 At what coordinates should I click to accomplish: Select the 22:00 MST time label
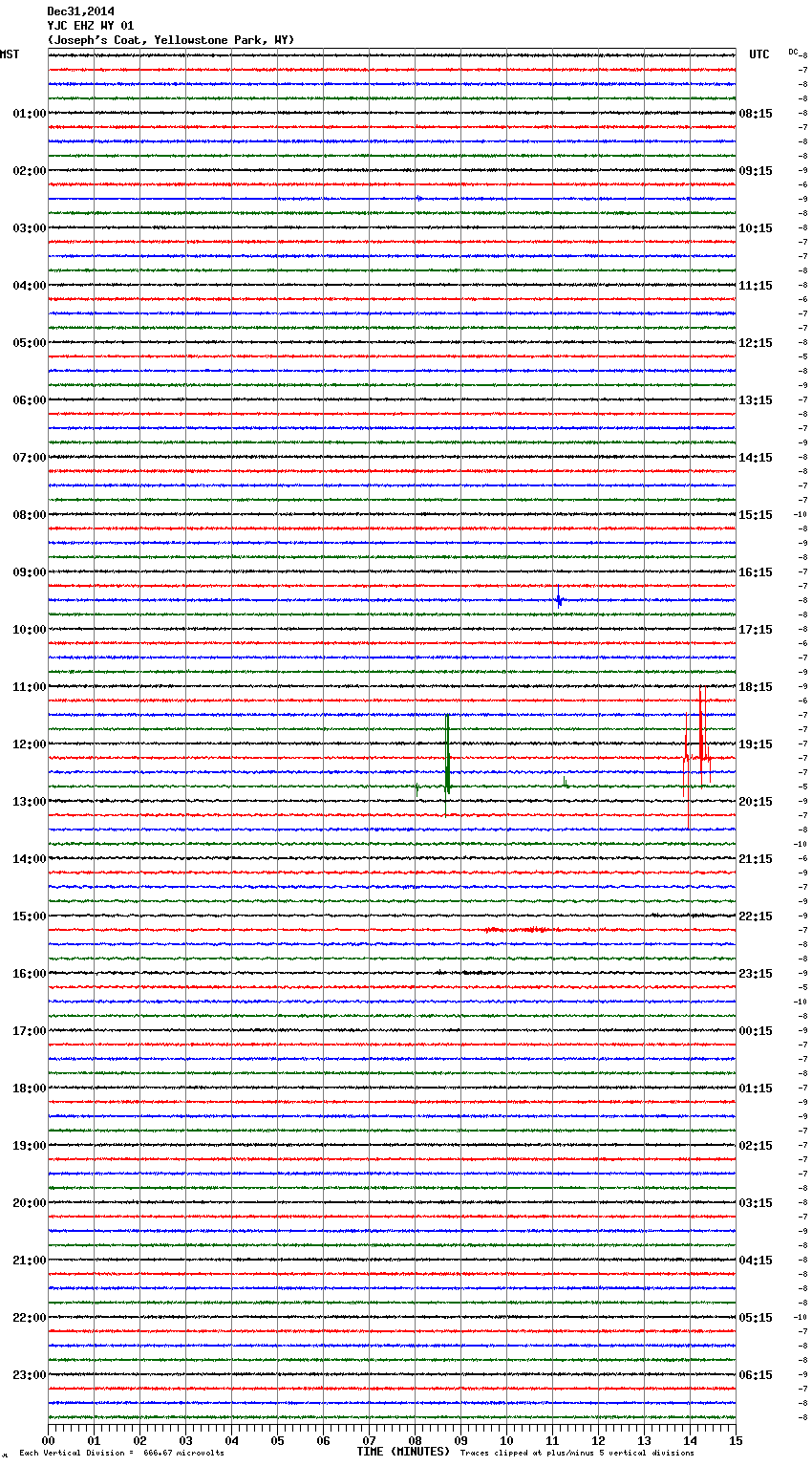(30, 1318)
